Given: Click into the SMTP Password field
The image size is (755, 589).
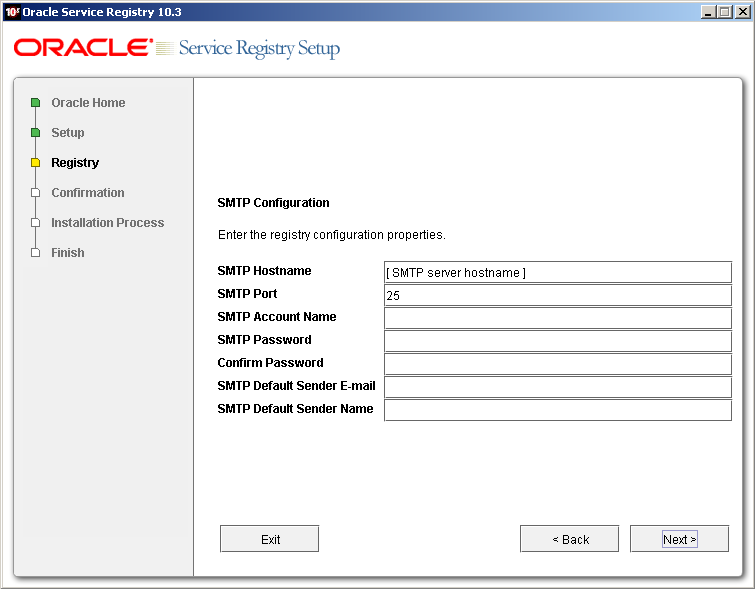Looking at the screenshot, I should tap(558, 341).
